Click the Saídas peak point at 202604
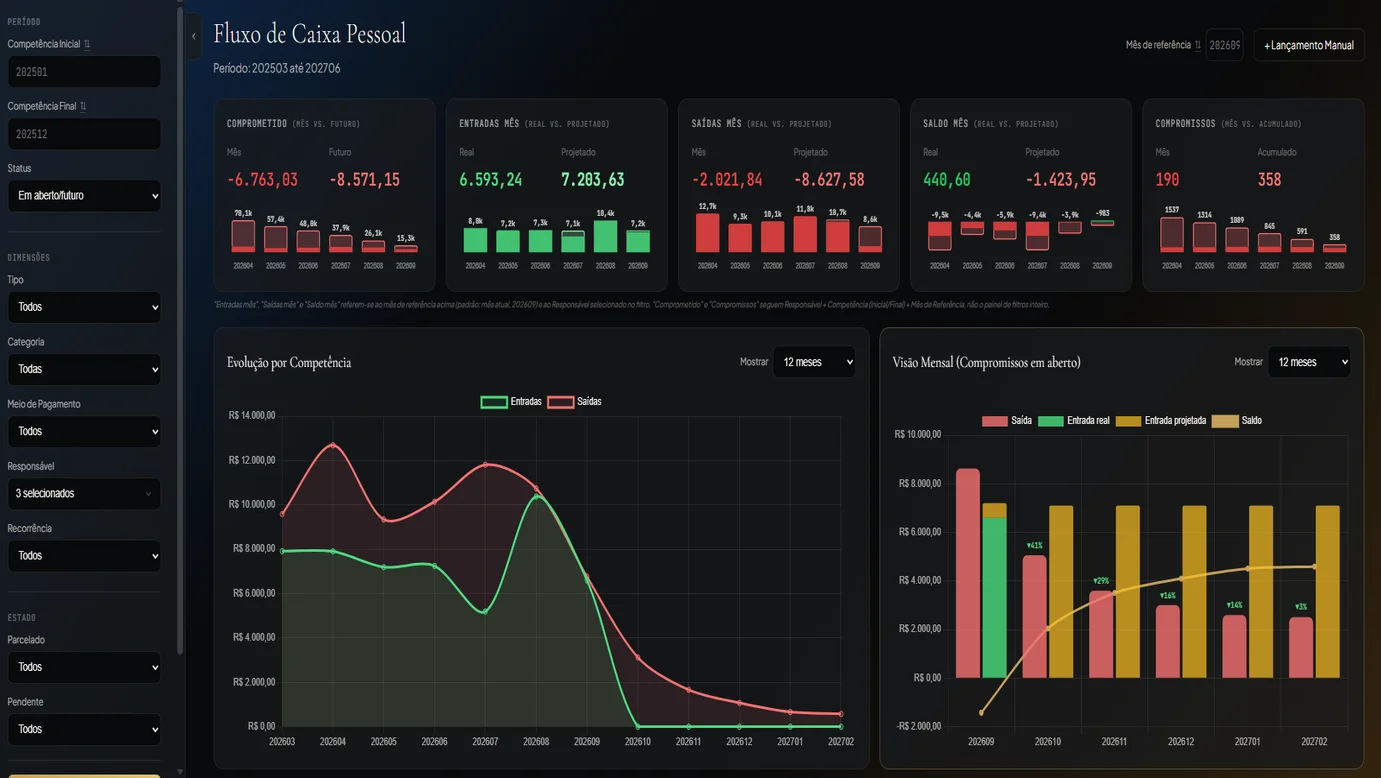This screenshot has height=778, width=1381. tap(333, 445)
